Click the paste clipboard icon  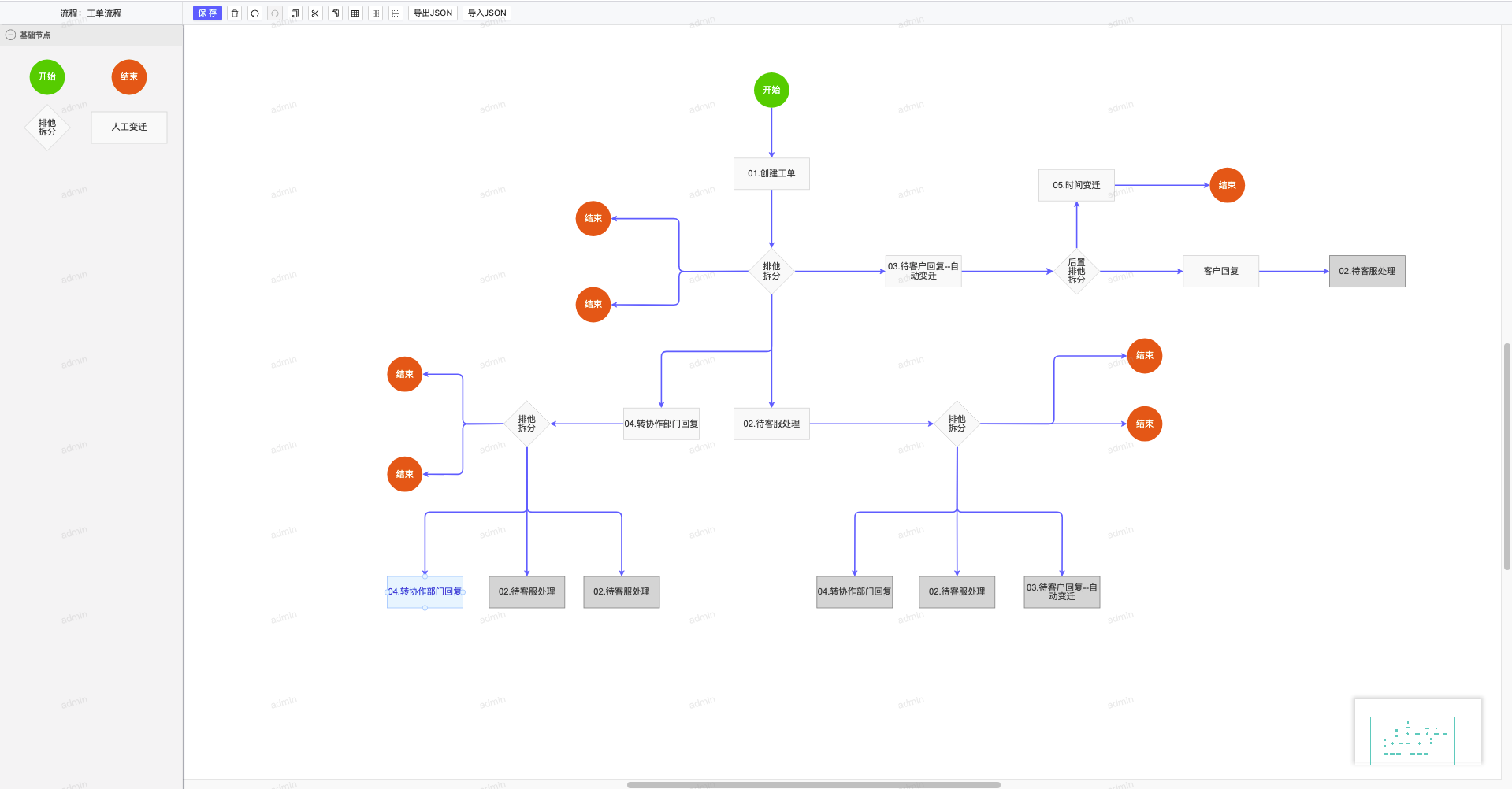pos(335,13)
